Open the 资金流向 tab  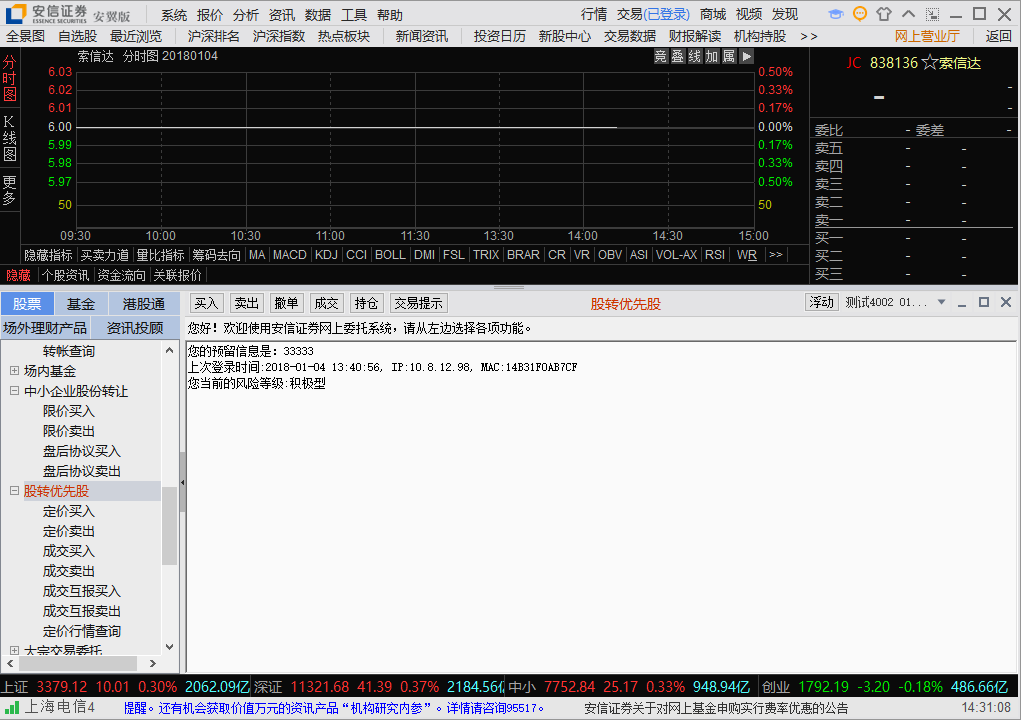pos(121,275)
